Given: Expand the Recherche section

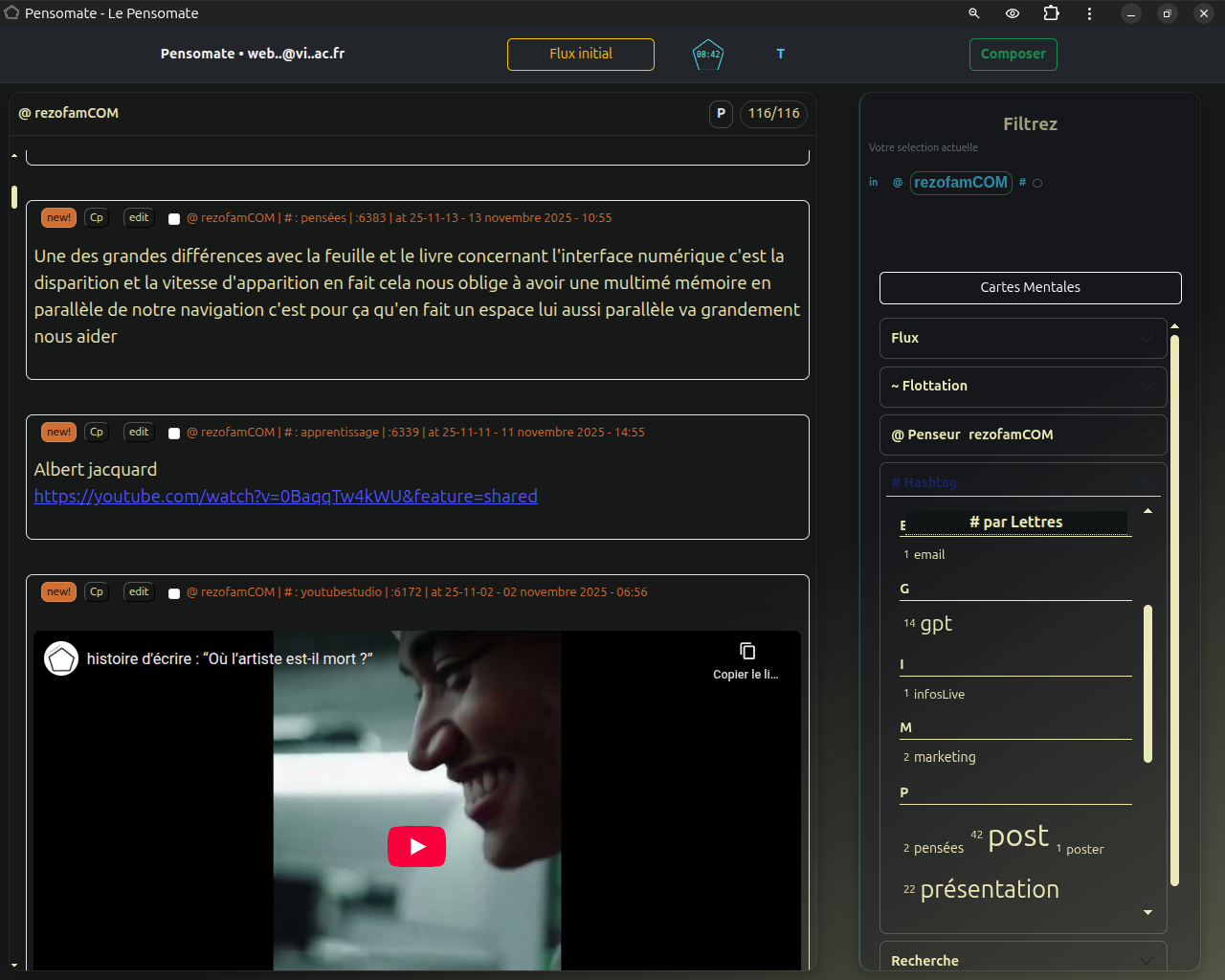Looking at the screenshot, I should click(x=1022, y=960).
